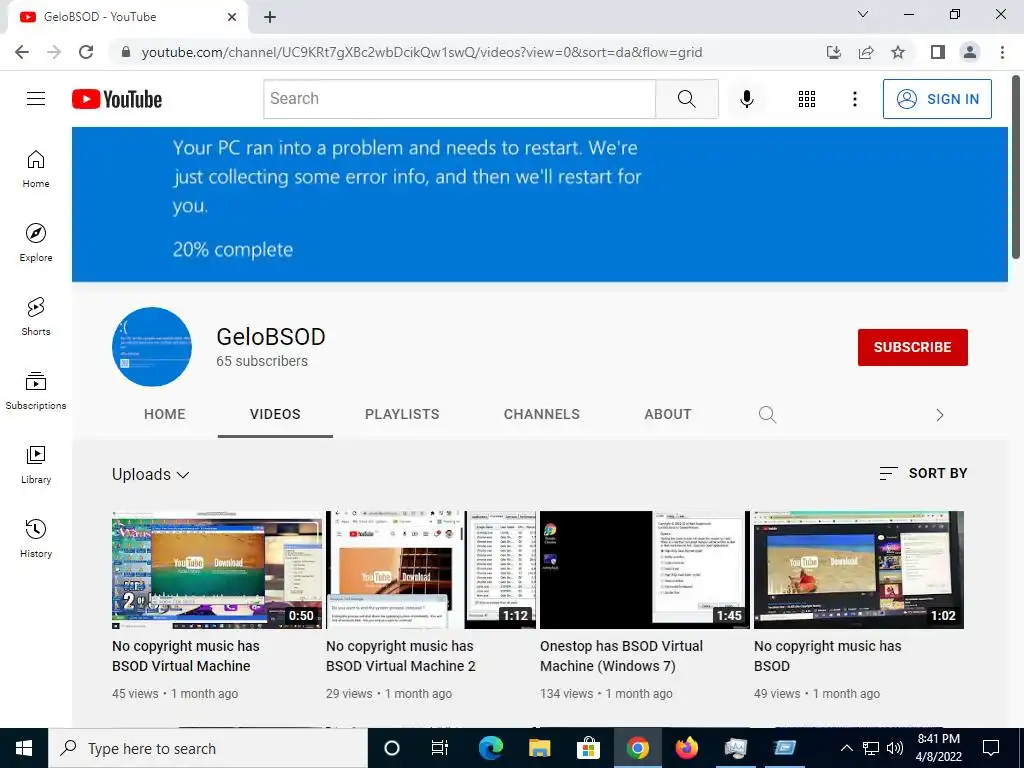
Task: Search within the channel using magnifier icon
Action: 767,414
